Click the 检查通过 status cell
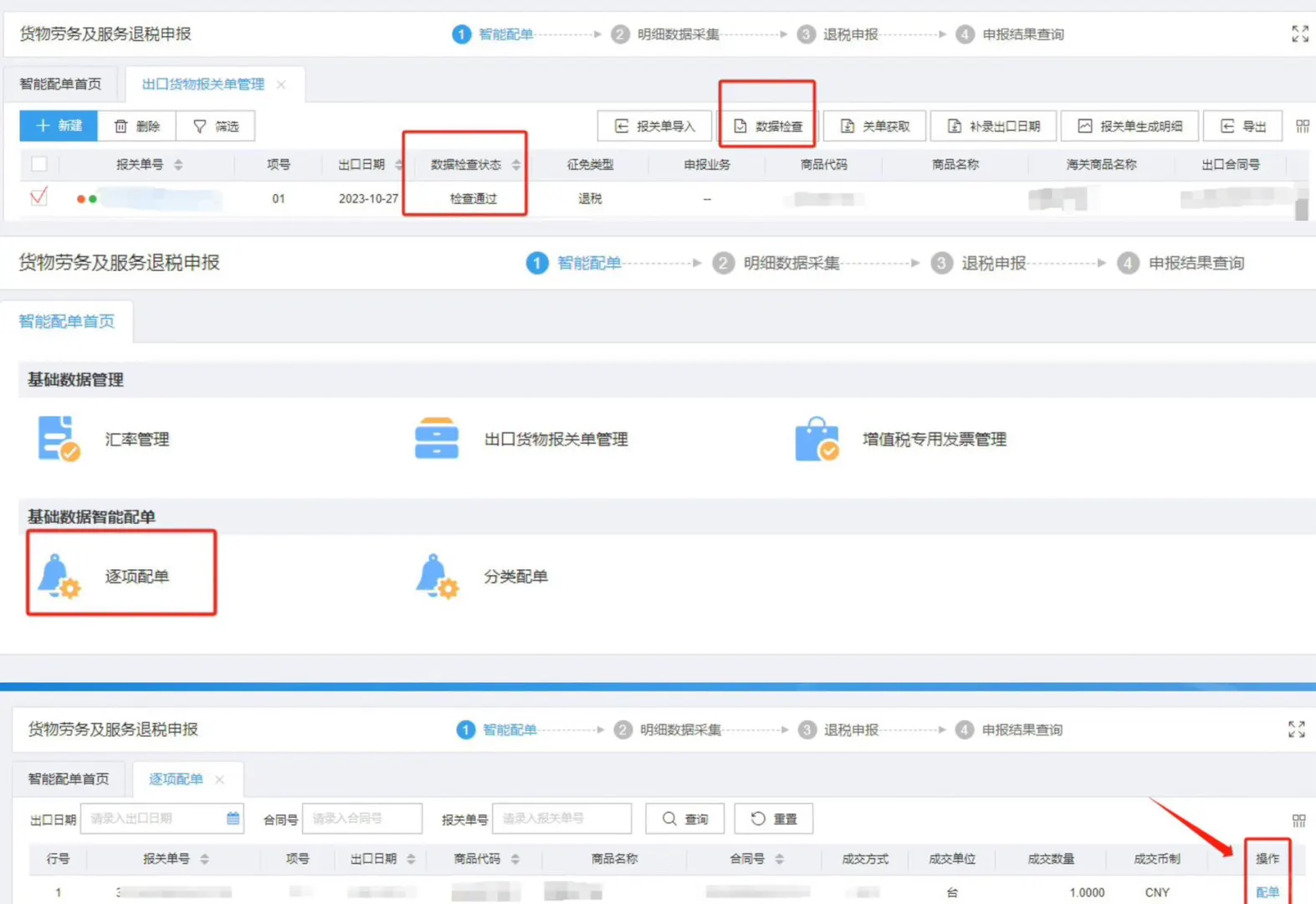Image resolution: width=1316 pixels, height=904 pixels. click(x=474, y=198)
